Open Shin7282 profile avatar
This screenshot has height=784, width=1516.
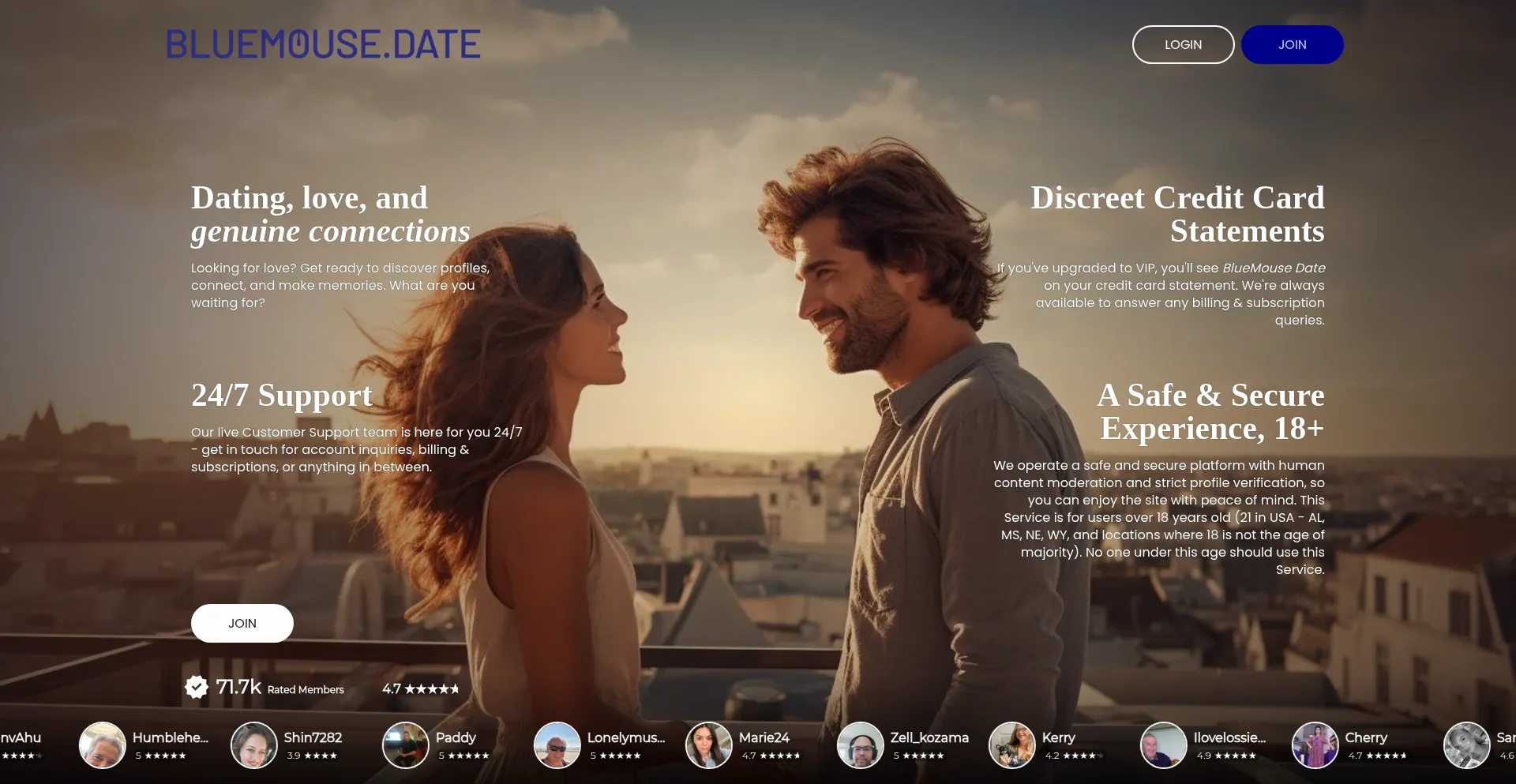[x=254, y=745]
